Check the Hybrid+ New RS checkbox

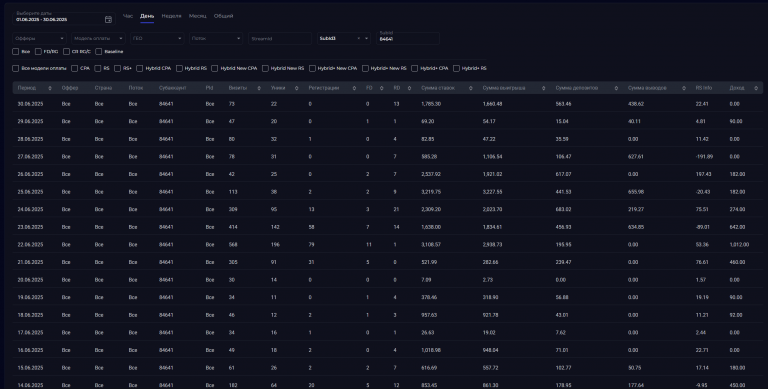(x=365, y=69)
